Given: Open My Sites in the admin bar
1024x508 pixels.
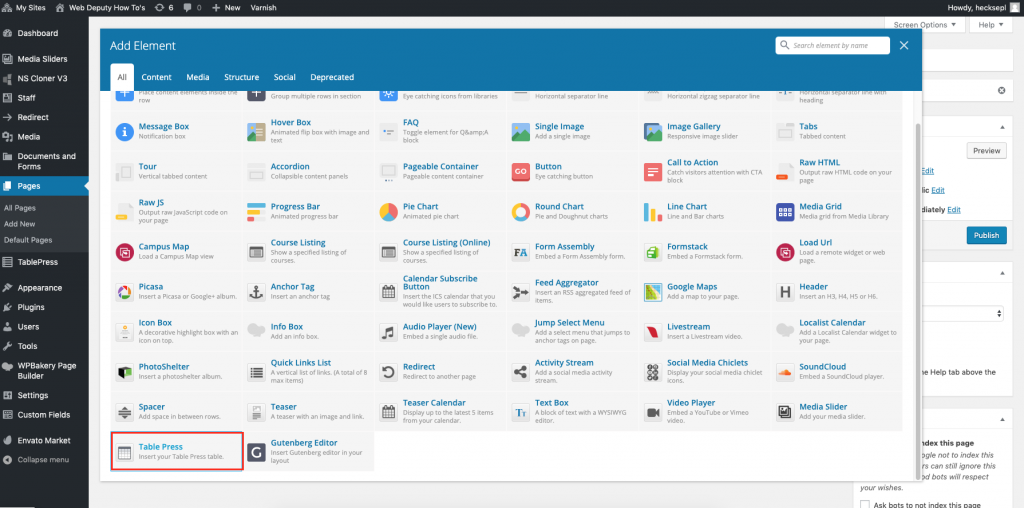Looking at the screenshot, I should coord(26,7).
